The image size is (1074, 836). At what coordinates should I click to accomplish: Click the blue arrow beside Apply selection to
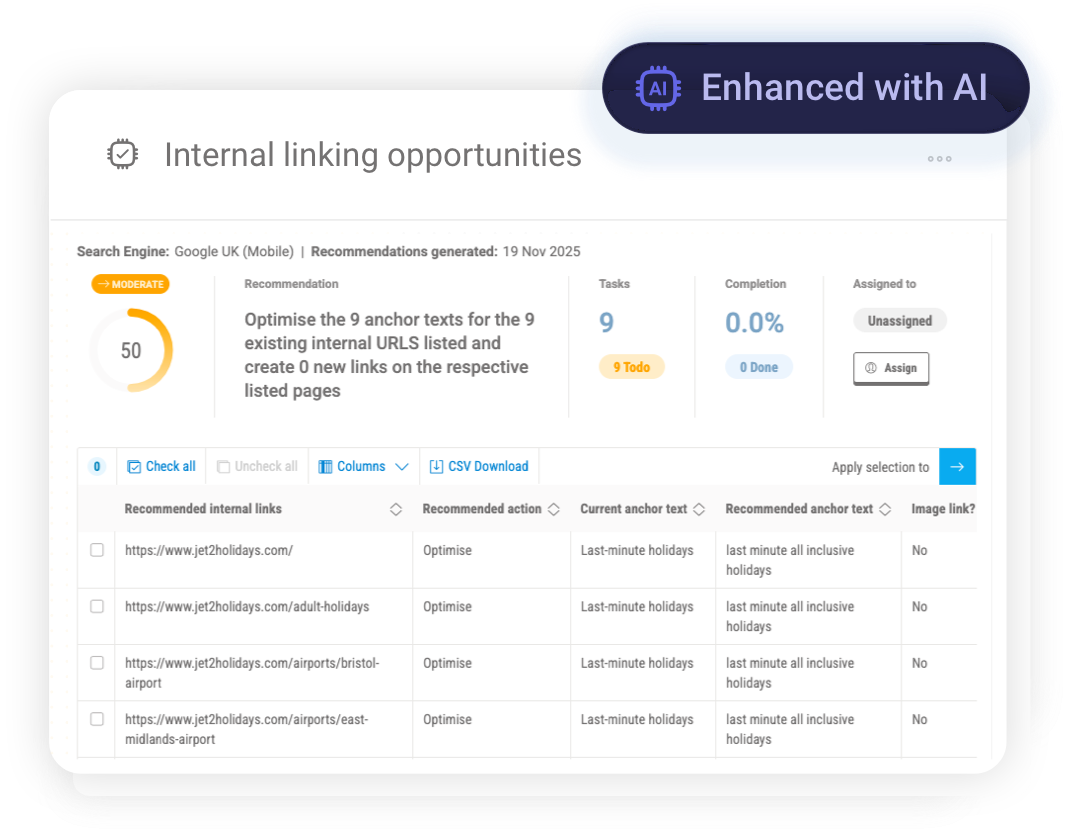tap(957, 466)
